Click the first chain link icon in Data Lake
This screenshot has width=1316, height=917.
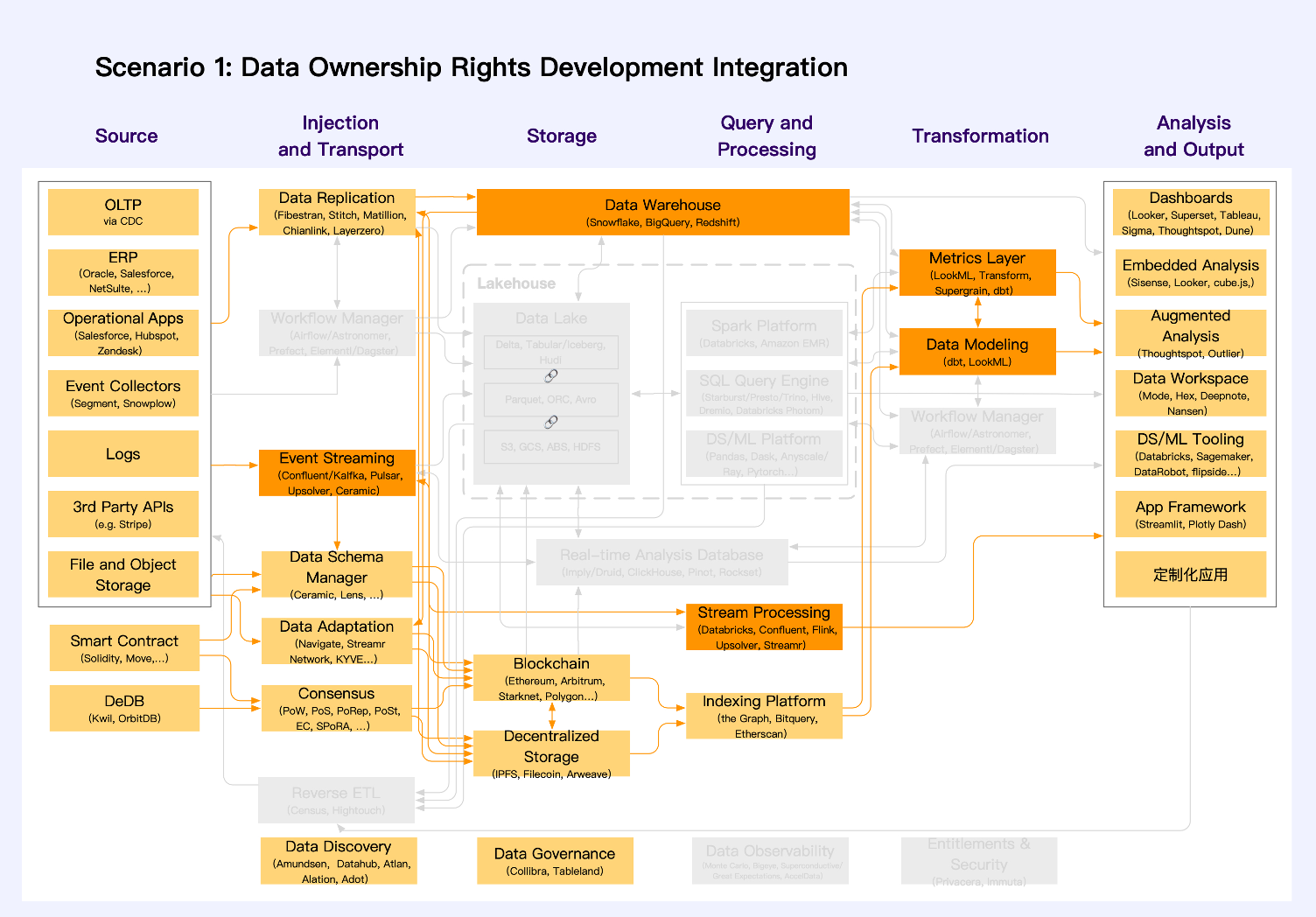[x=551, y=376]
